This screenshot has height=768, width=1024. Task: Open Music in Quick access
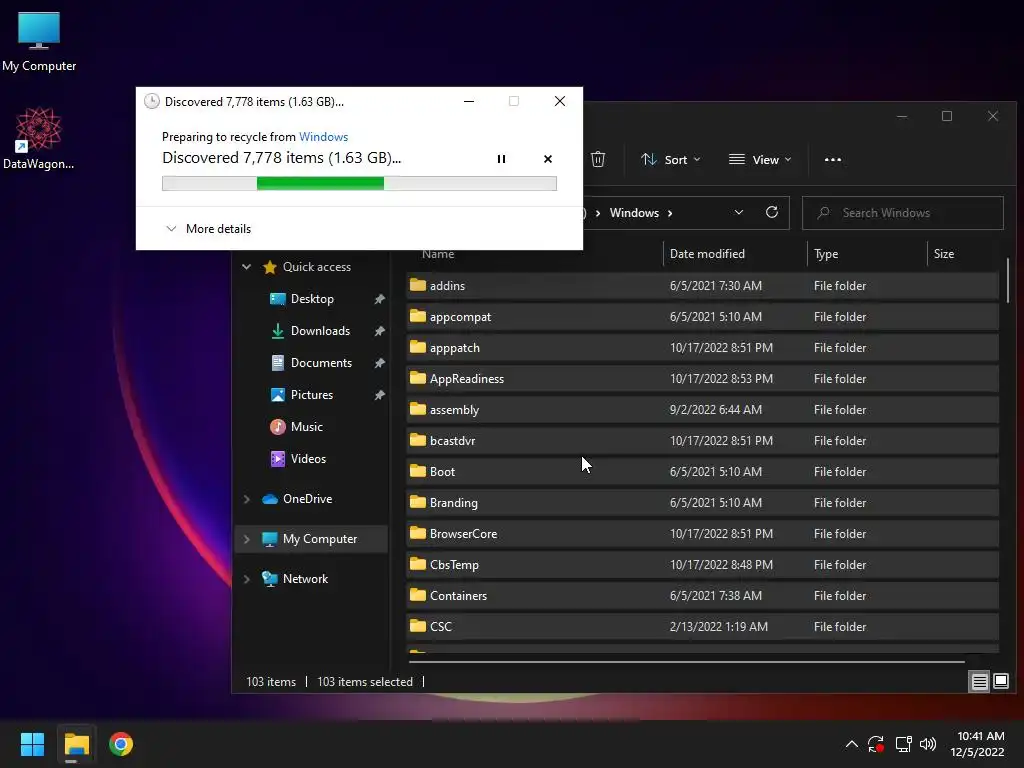[x=306, y=426]
